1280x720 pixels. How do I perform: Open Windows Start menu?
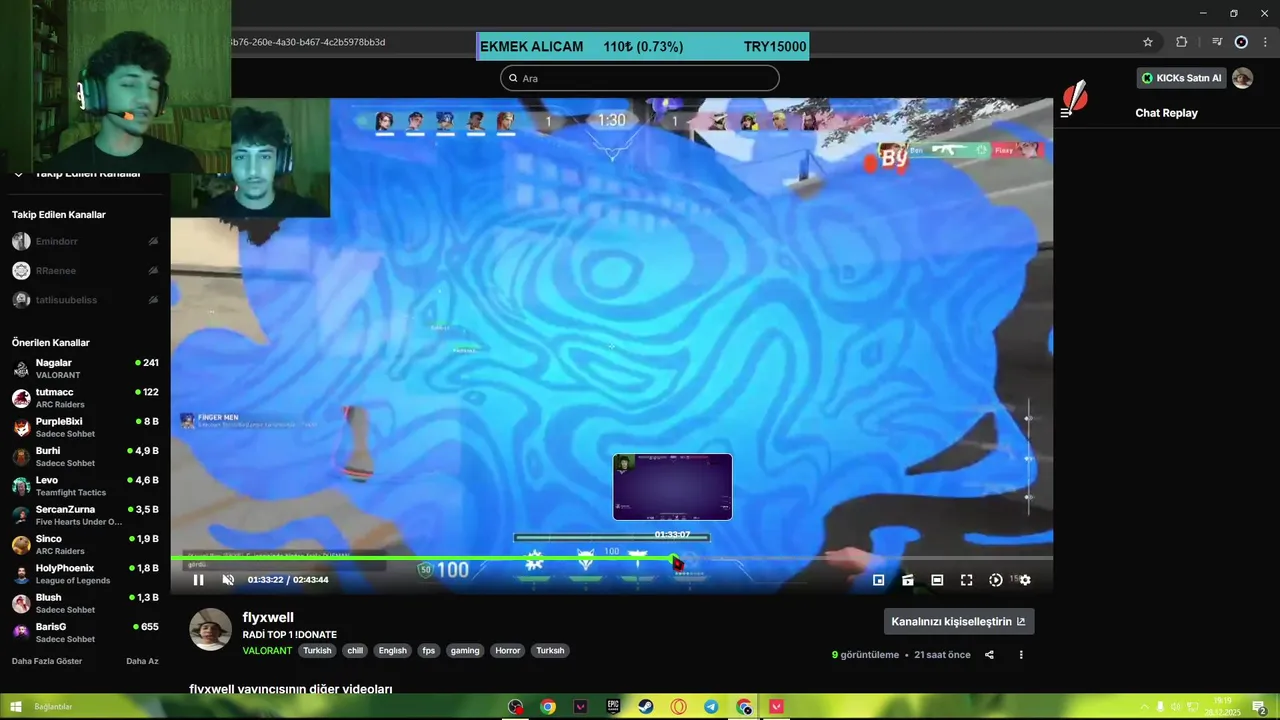tap(16, 707)
